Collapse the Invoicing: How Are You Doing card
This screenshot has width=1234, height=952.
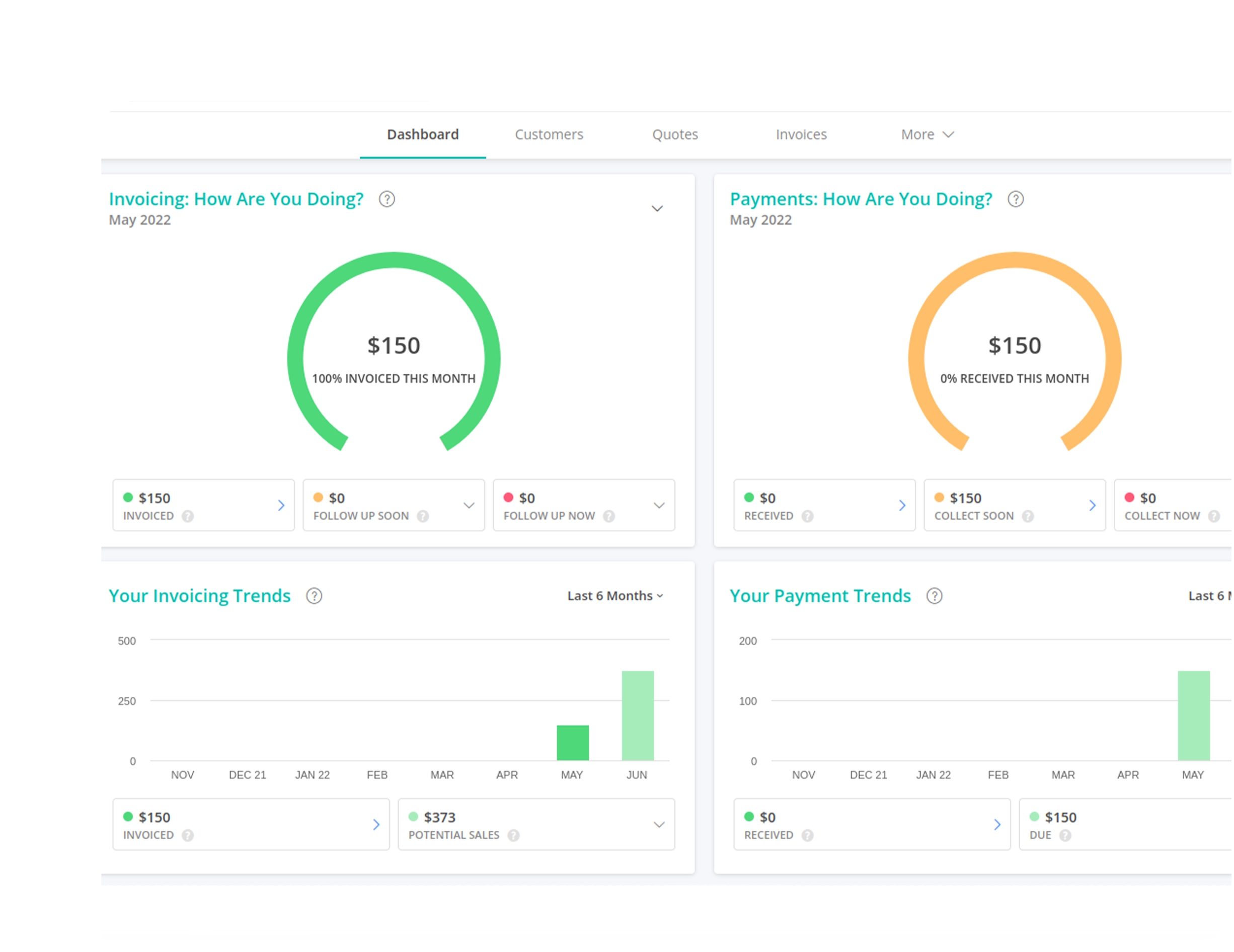click(x=657, y=208)
